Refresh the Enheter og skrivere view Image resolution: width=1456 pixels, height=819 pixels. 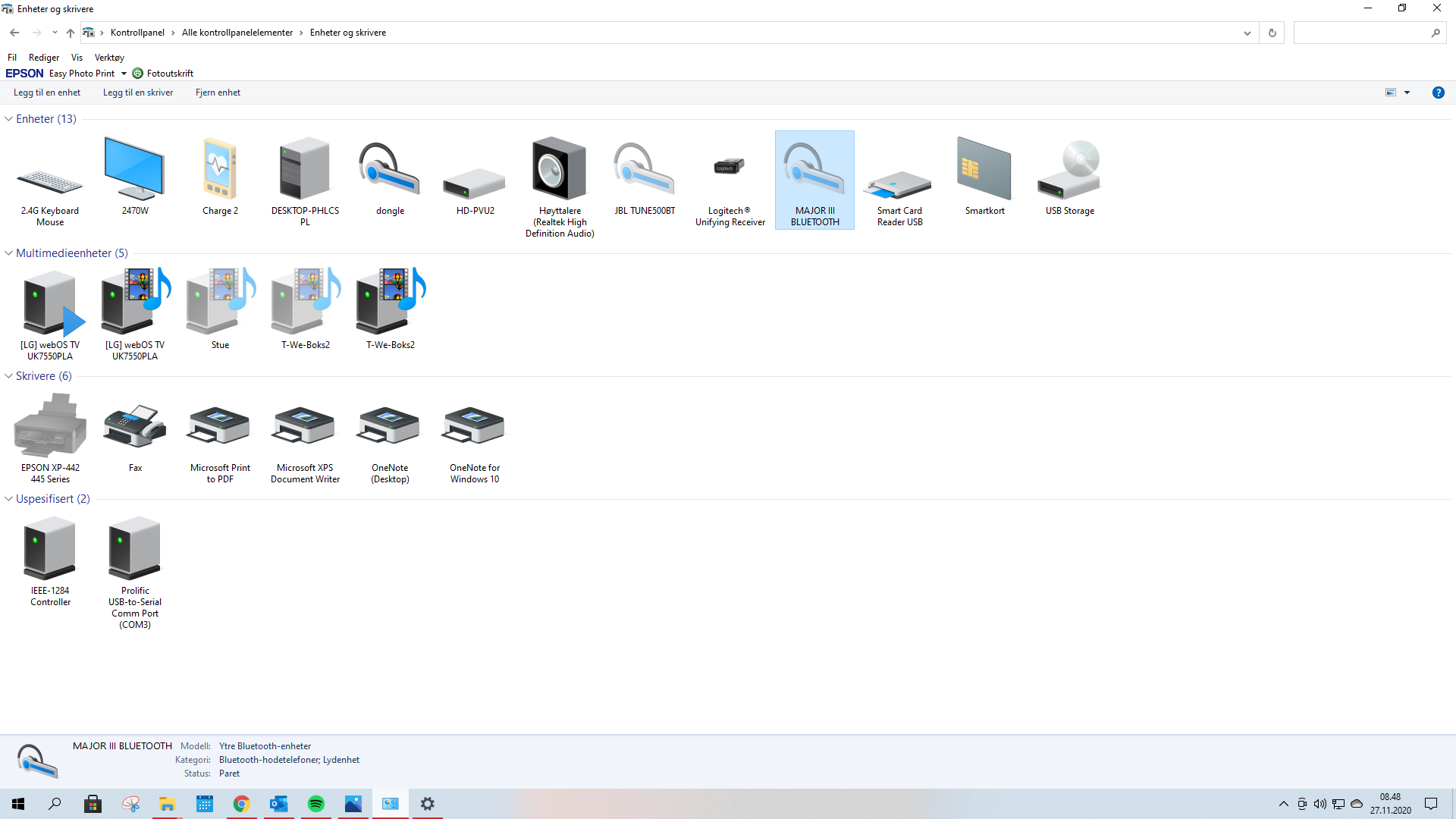tap(1272, 33)
